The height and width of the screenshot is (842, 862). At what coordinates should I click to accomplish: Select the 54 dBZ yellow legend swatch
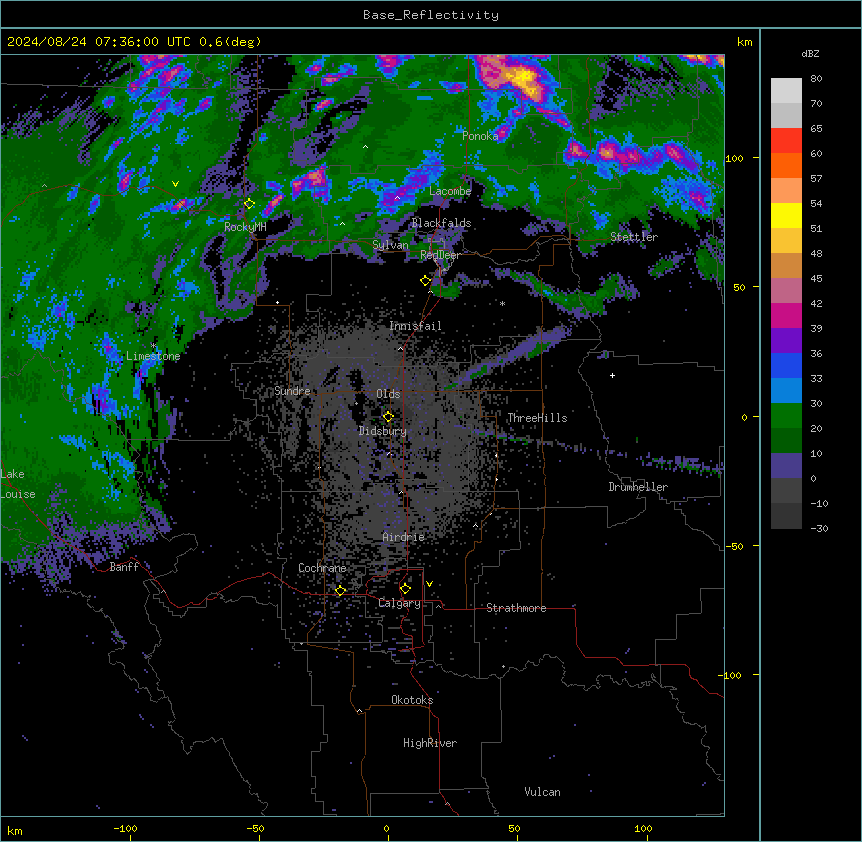point(786,215)
